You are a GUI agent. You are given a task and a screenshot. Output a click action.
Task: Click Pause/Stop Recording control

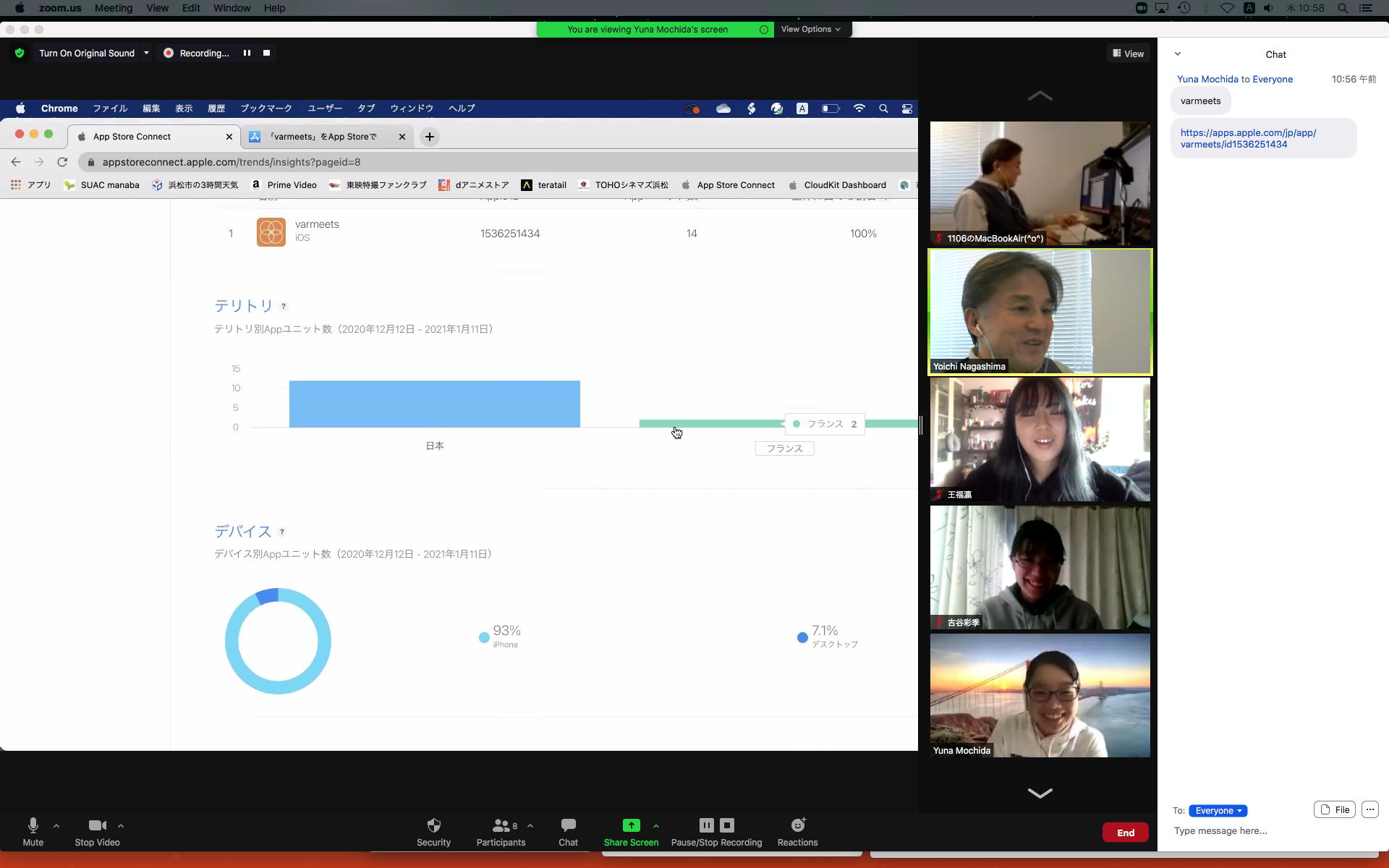tap(716, 832)
